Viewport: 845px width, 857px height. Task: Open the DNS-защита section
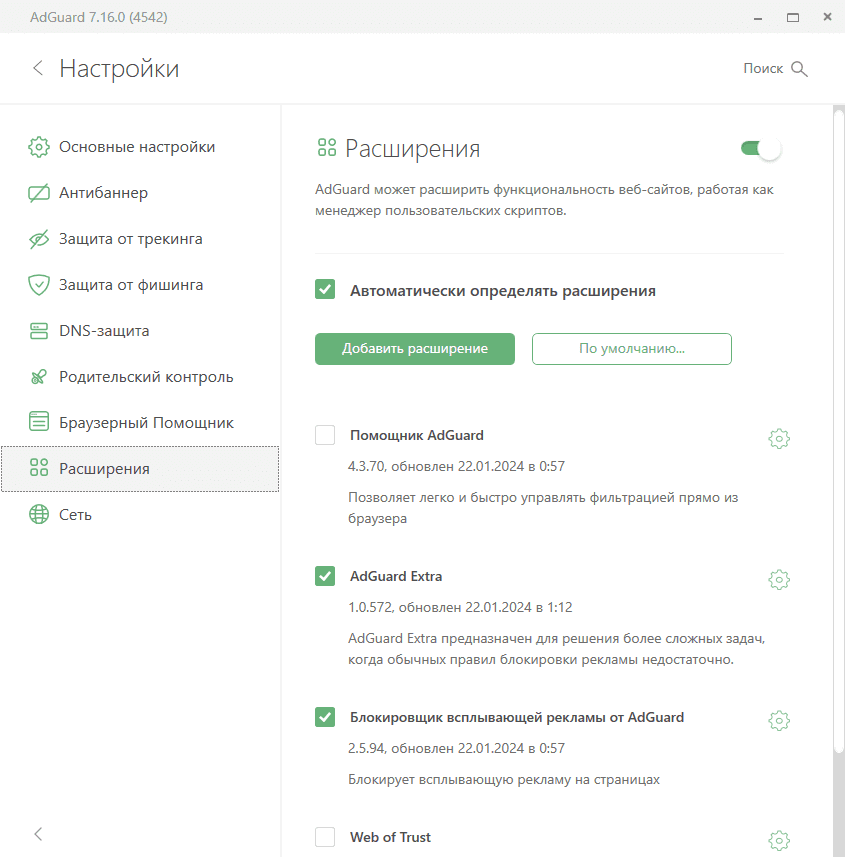[x=140, y=331]
